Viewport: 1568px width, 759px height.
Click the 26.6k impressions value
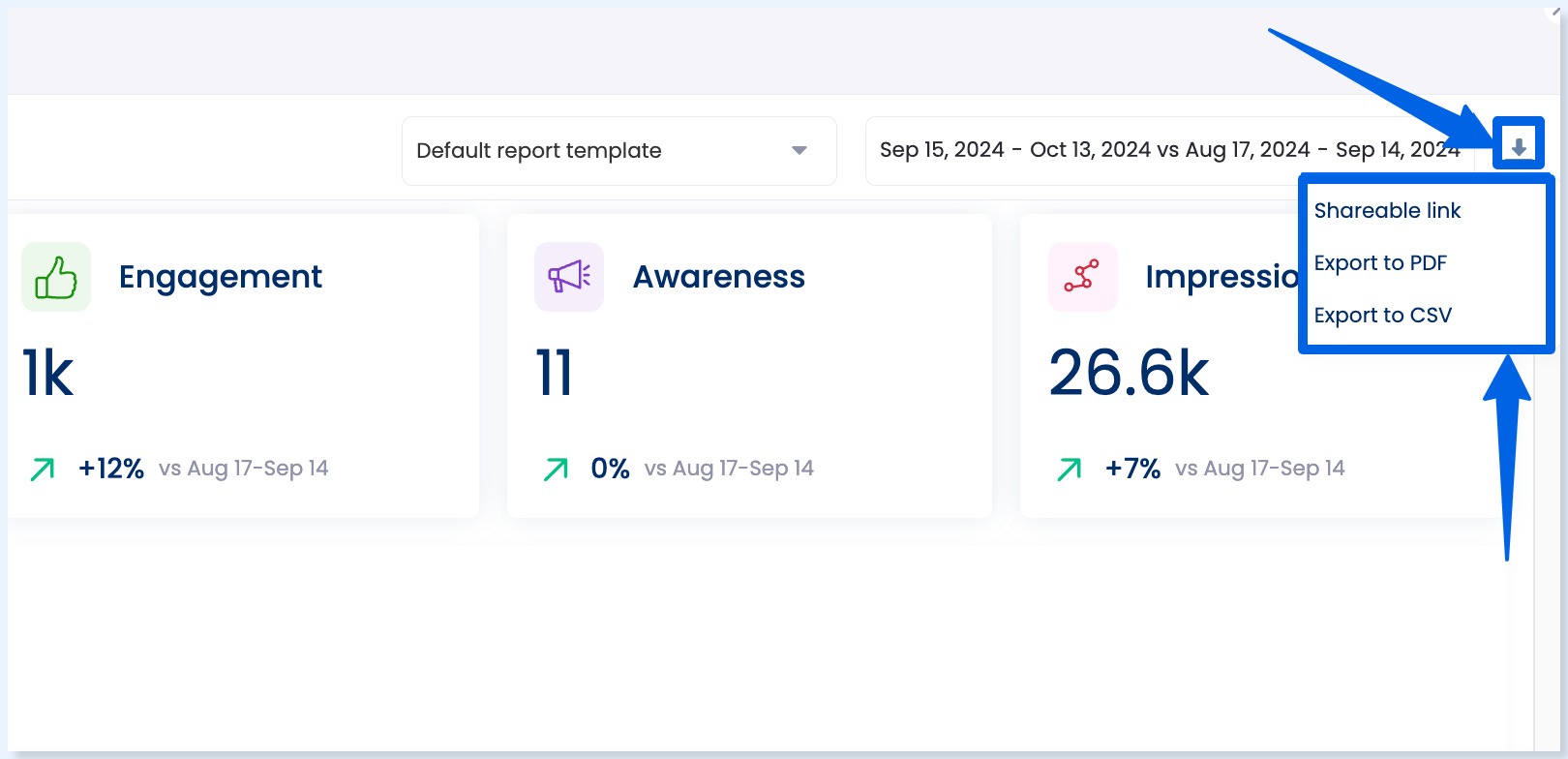tap(1130, 374)
